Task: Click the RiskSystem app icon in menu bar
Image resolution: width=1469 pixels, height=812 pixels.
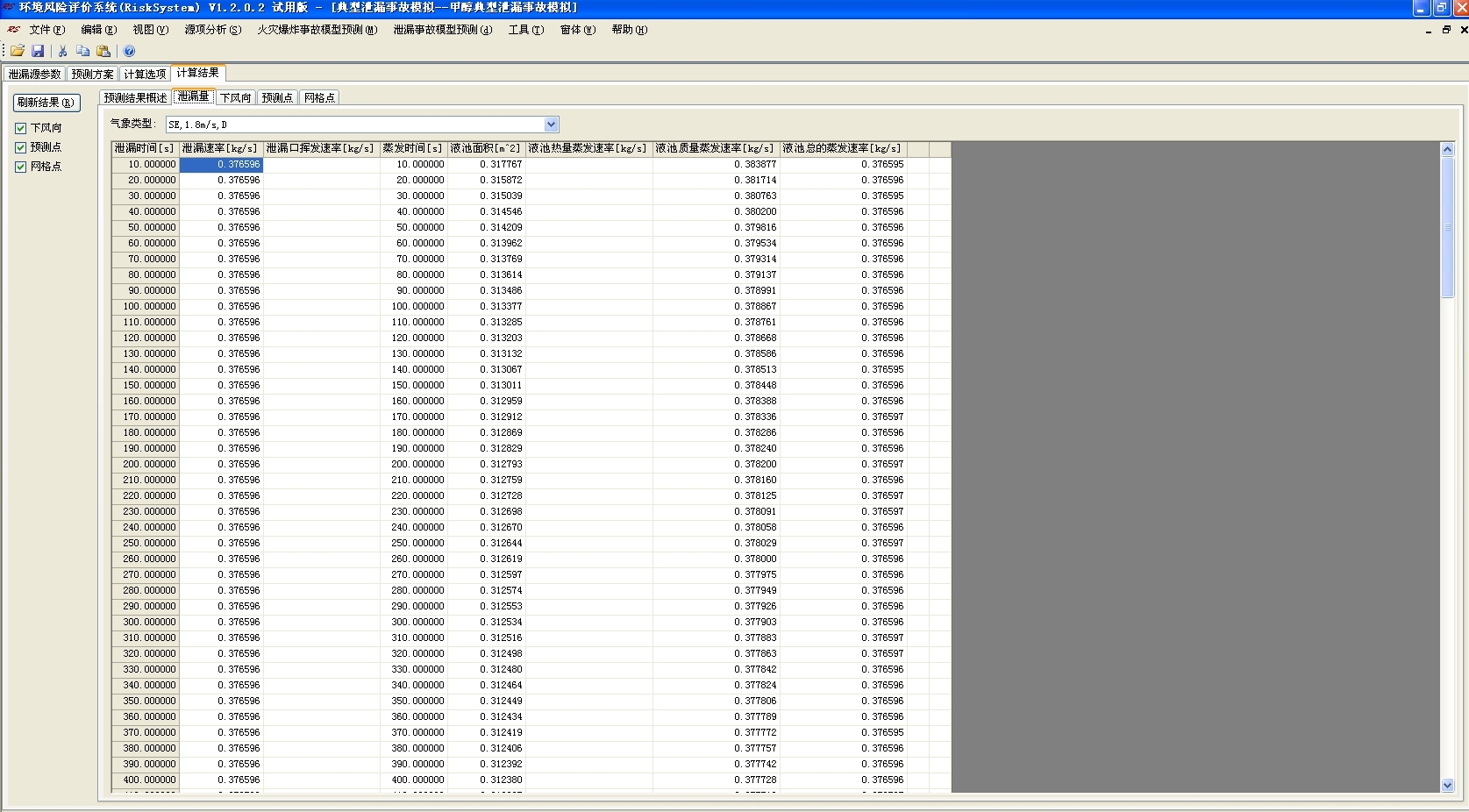Action: point(13,30)
